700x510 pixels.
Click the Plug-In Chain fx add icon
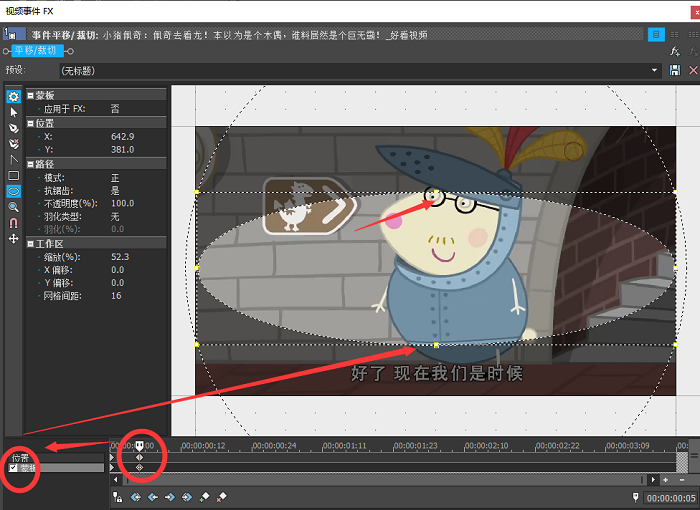pos(675,52)
